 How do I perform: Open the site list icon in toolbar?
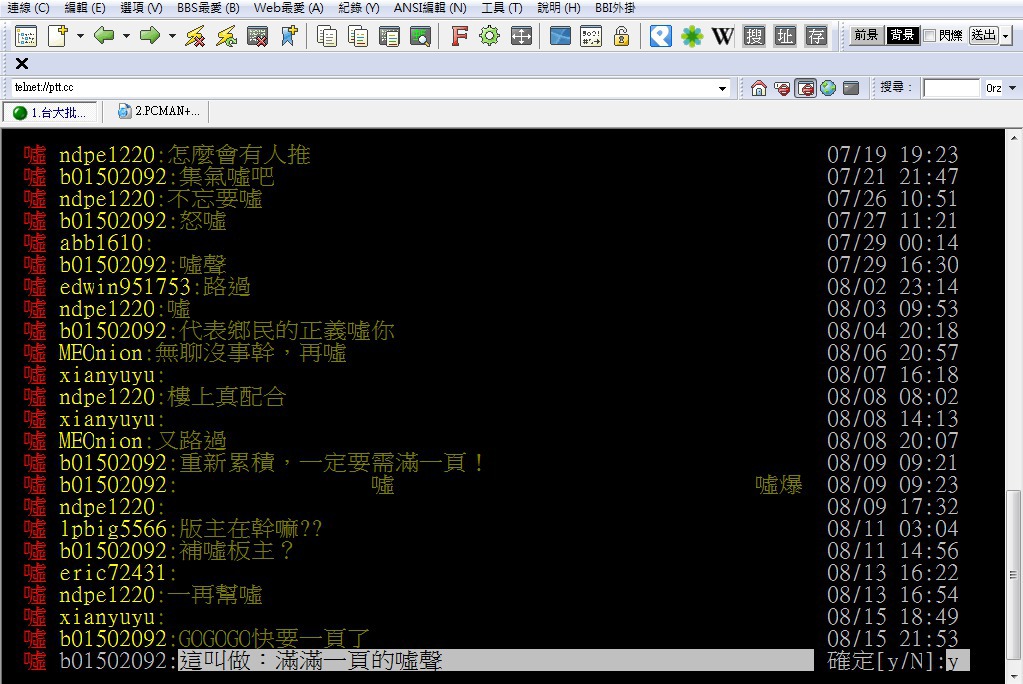click(26, 36)
